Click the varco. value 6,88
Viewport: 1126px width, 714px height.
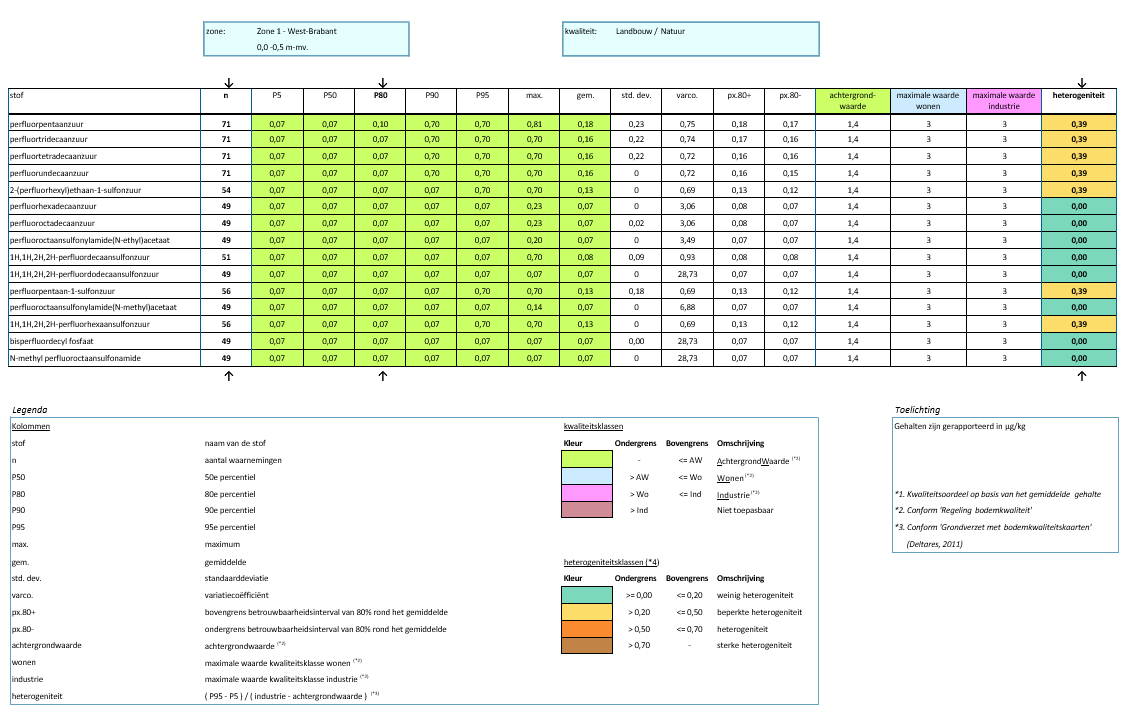pos(687,307)
